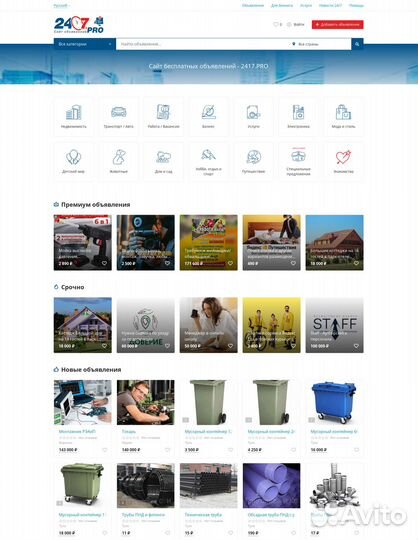Image resolution: width=418 pixels, height=540 pixels.
Task: Expand the Русский language selector
Action: [x=62, y=6]
